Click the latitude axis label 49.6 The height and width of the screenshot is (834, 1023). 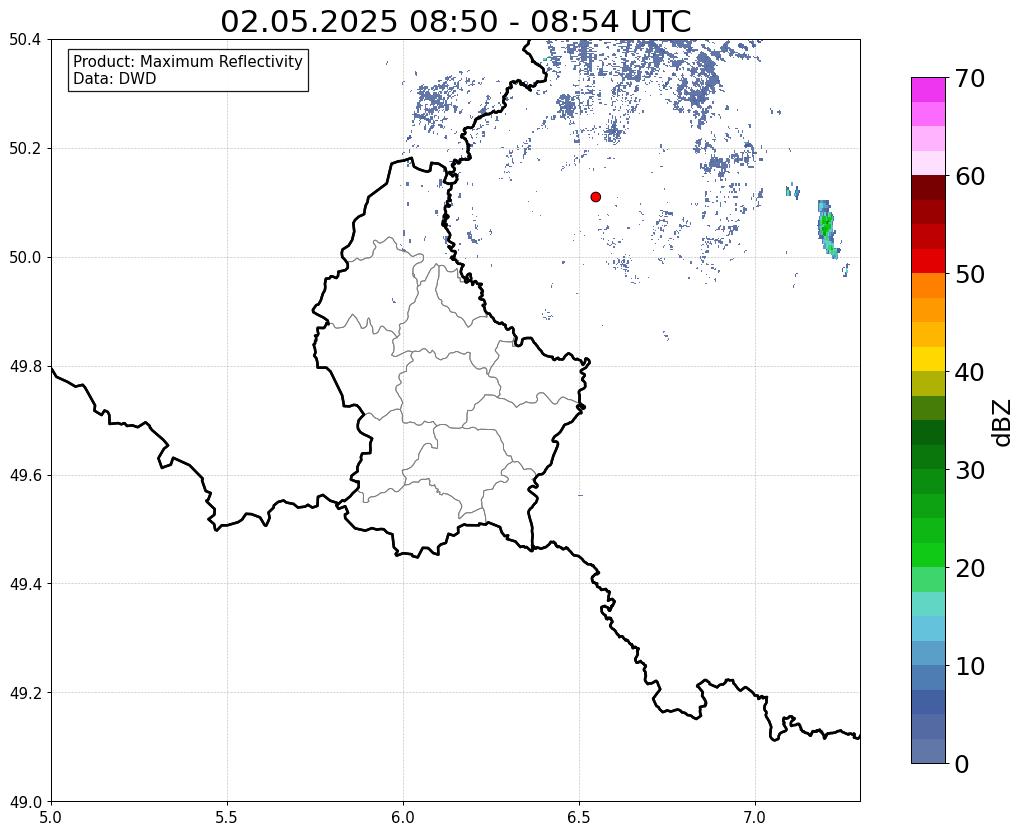click(25, 475)
